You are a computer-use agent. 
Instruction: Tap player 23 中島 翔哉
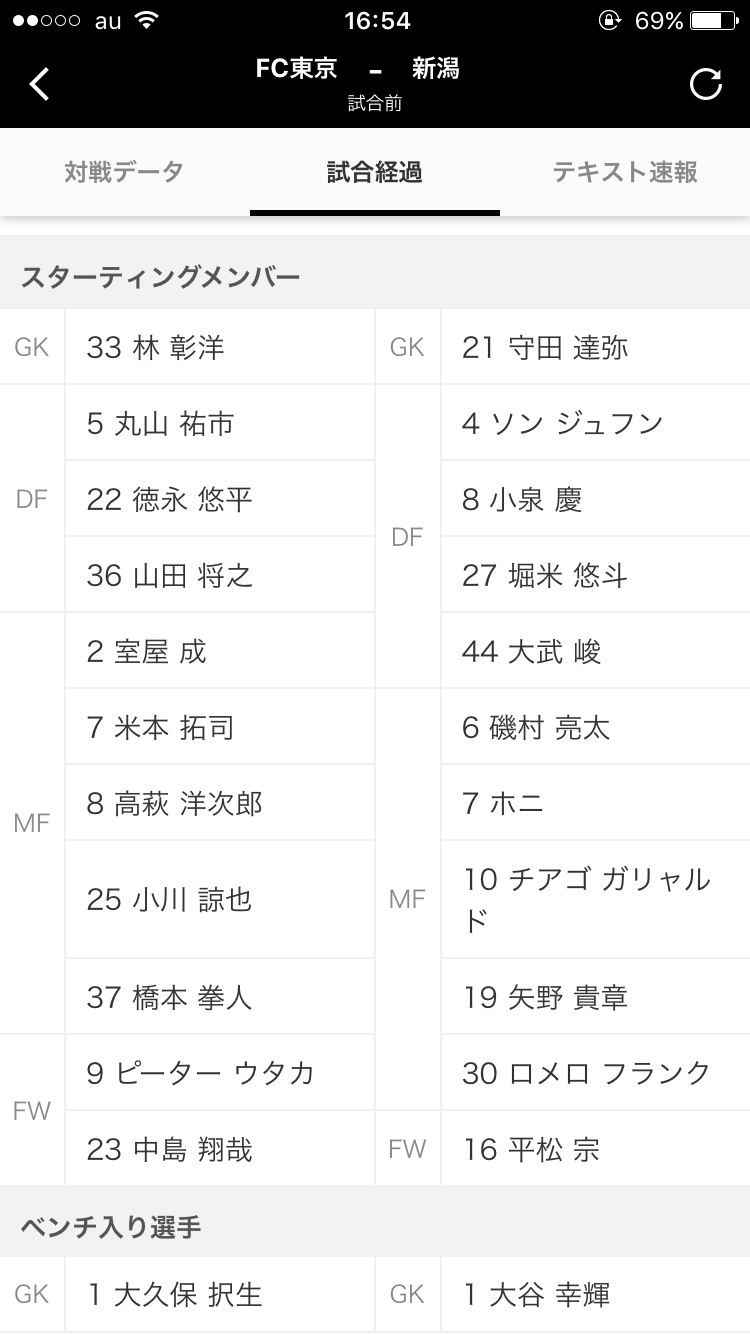click(x=169, y=1149)
